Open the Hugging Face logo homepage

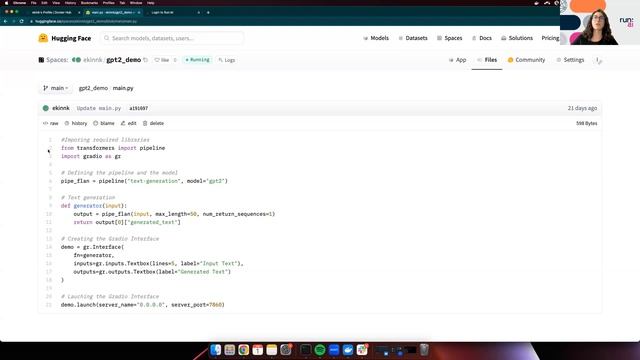point(64,38)
